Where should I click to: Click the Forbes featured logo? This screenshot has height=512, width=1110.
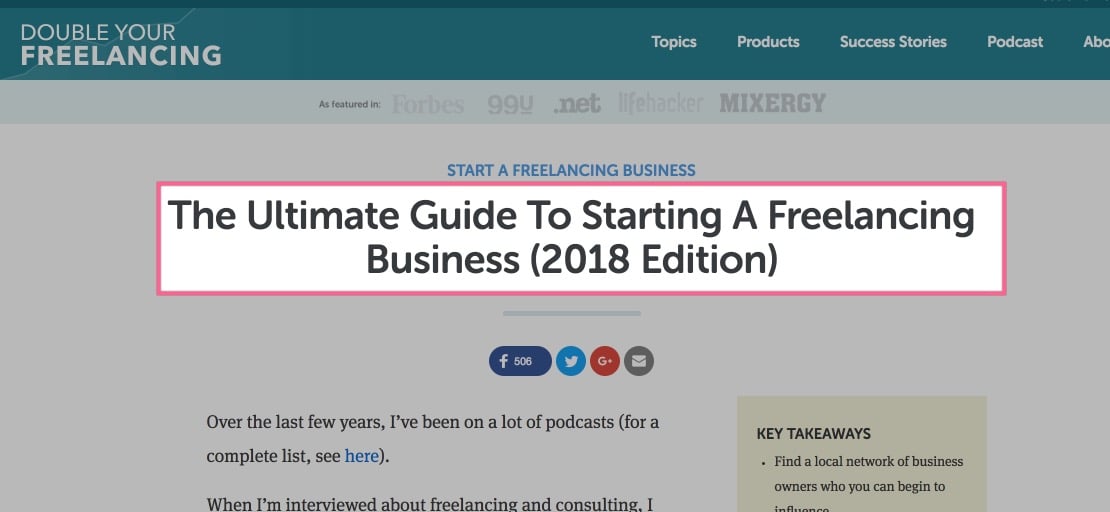tap(428, 104)
